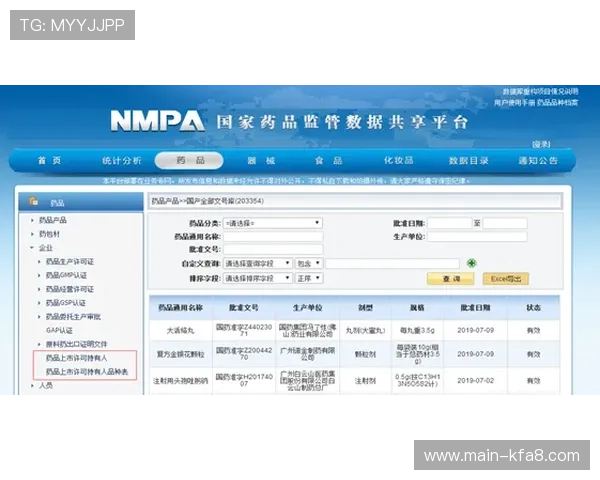This screenshot has height=480, width=600.
Task: Click the 批准文号 column header
Action: click(x=244, y=308)
